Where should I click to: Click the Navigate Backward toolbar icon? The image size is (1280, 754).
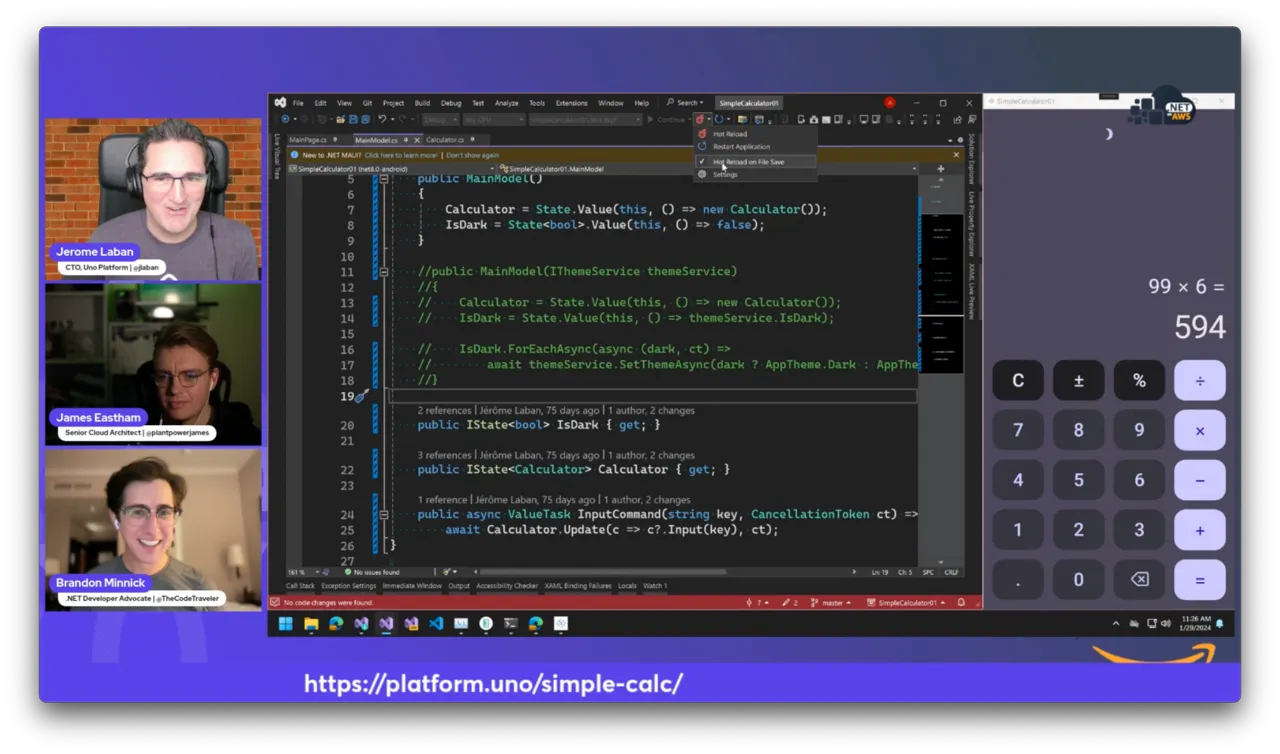coord(286,119)
